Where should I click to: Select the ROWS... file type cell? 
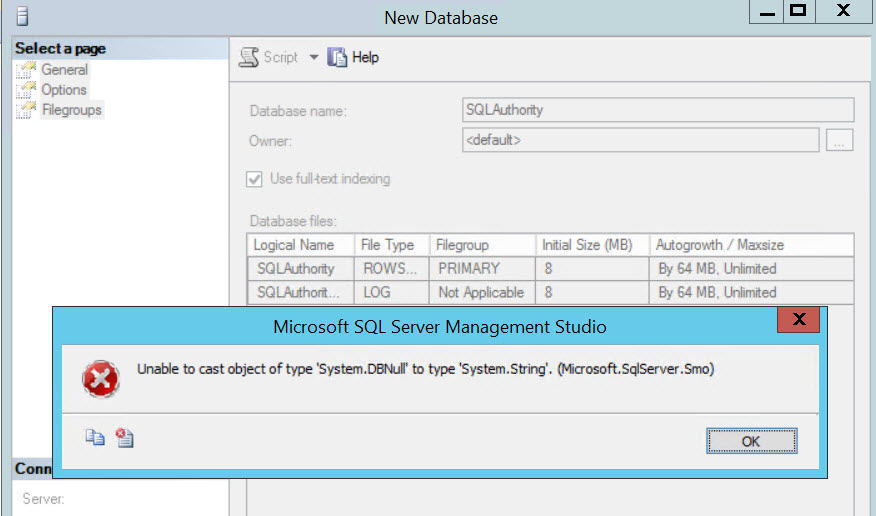[x=392, y=269]
